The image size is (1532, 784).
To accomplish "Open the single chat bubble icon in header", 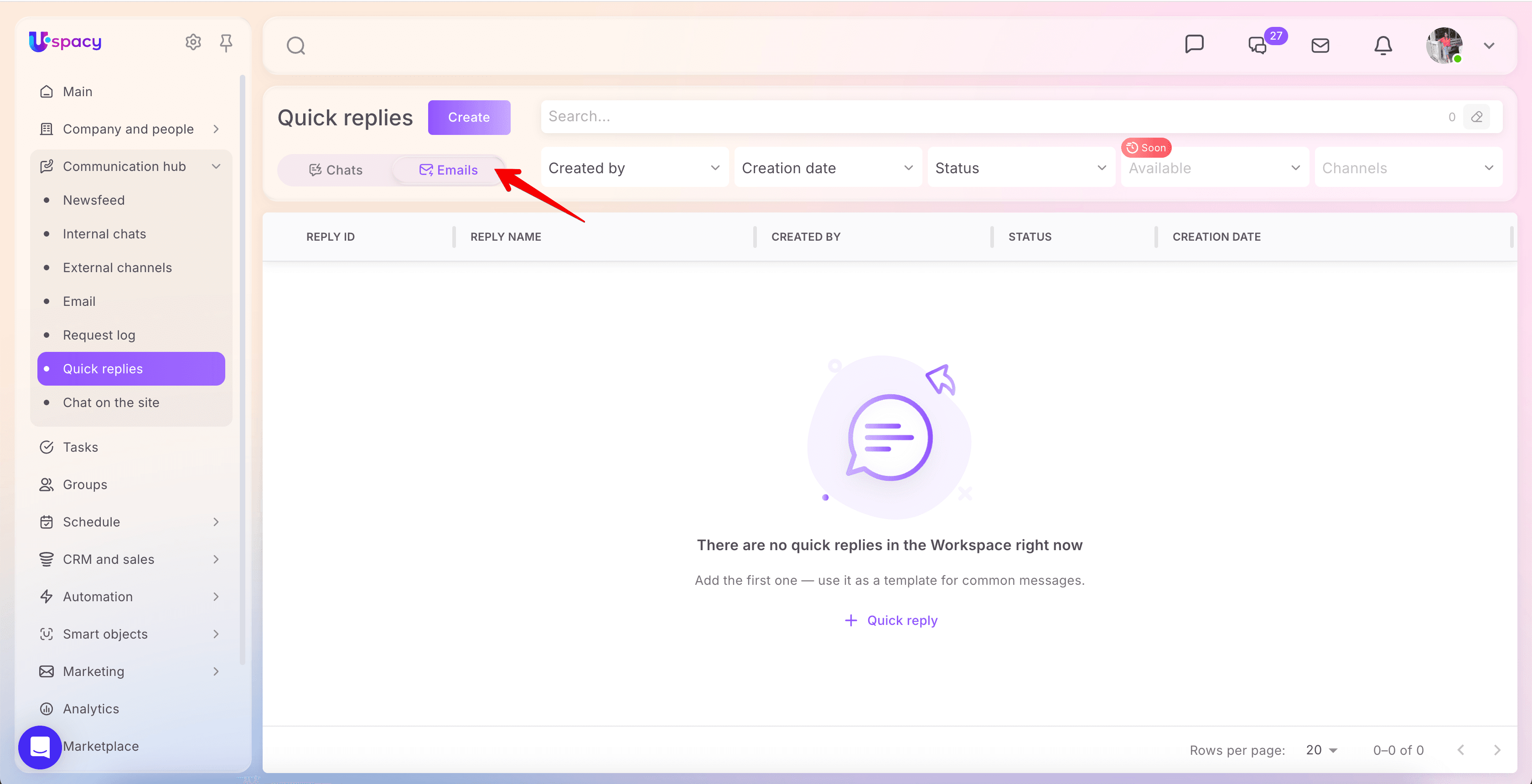I will [1194, 45].
